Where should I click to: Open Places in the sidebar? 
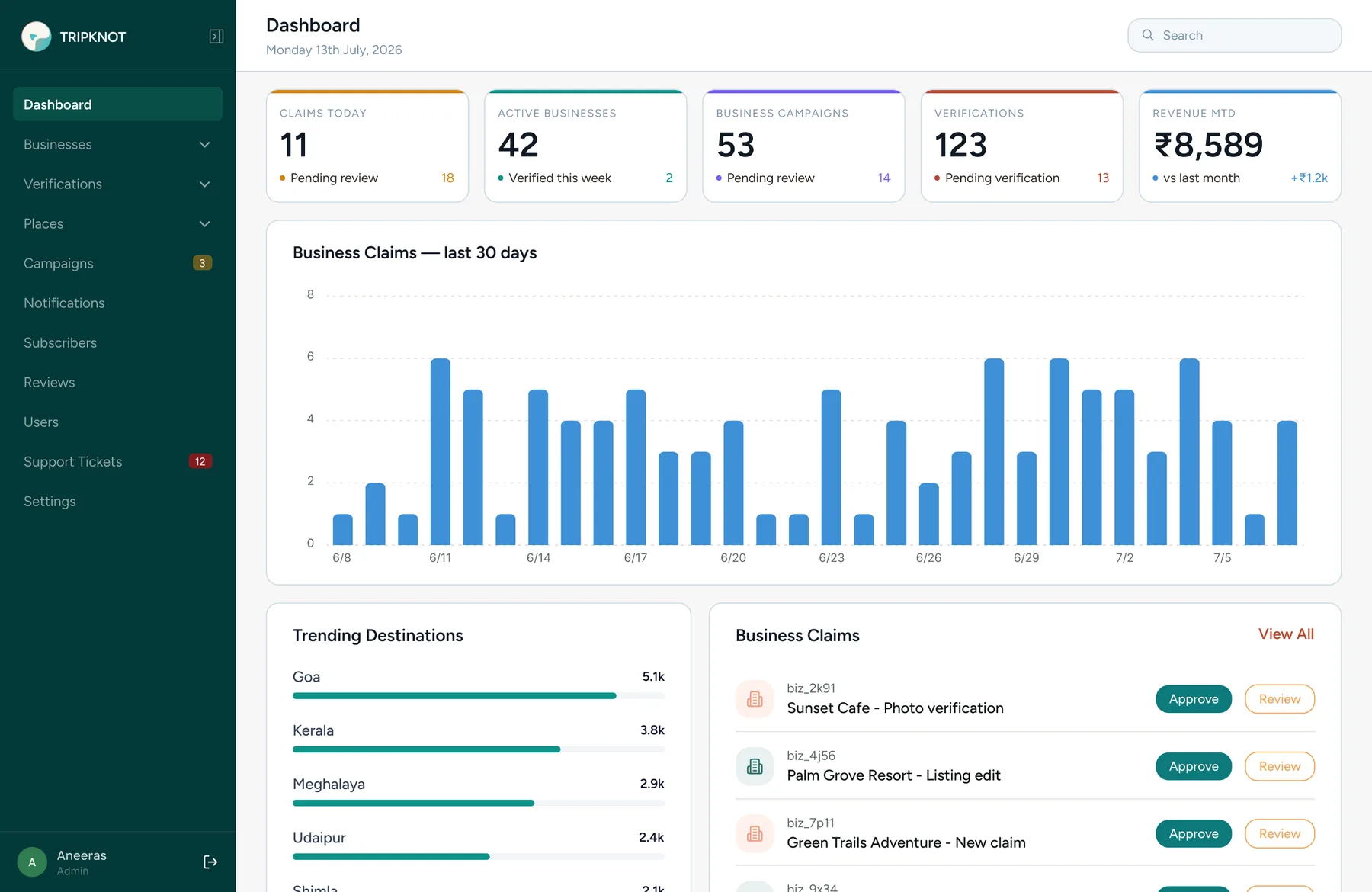pos(117,223)
